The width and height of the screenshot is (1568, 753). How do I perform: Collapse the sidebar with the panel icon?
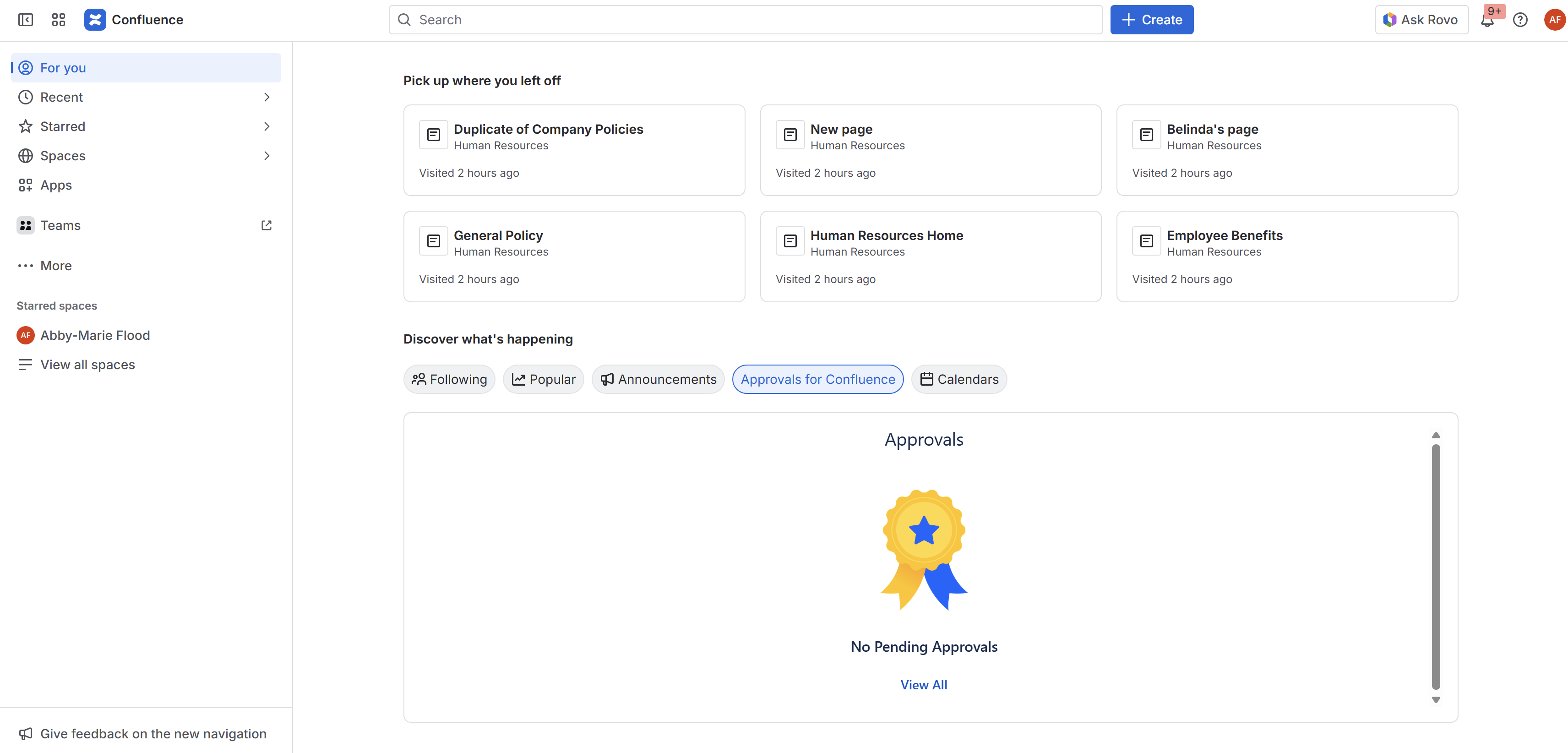26,20
